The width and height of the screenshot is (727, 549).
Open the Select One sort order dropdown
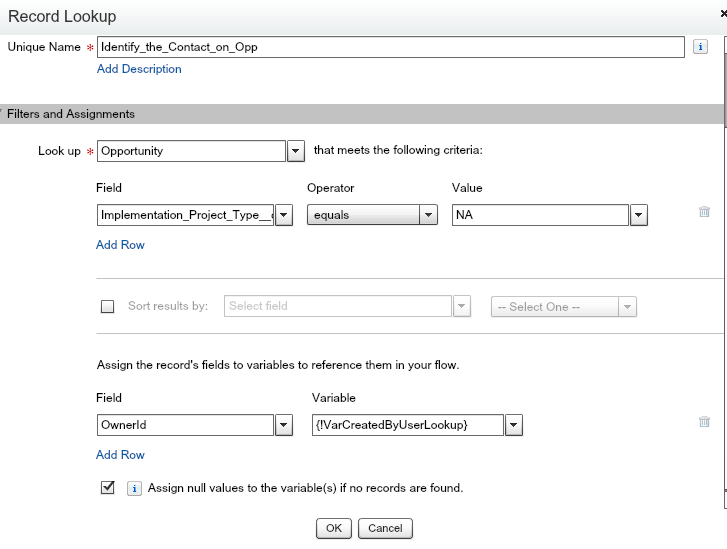pyautogui.click(x=628, y=307)
